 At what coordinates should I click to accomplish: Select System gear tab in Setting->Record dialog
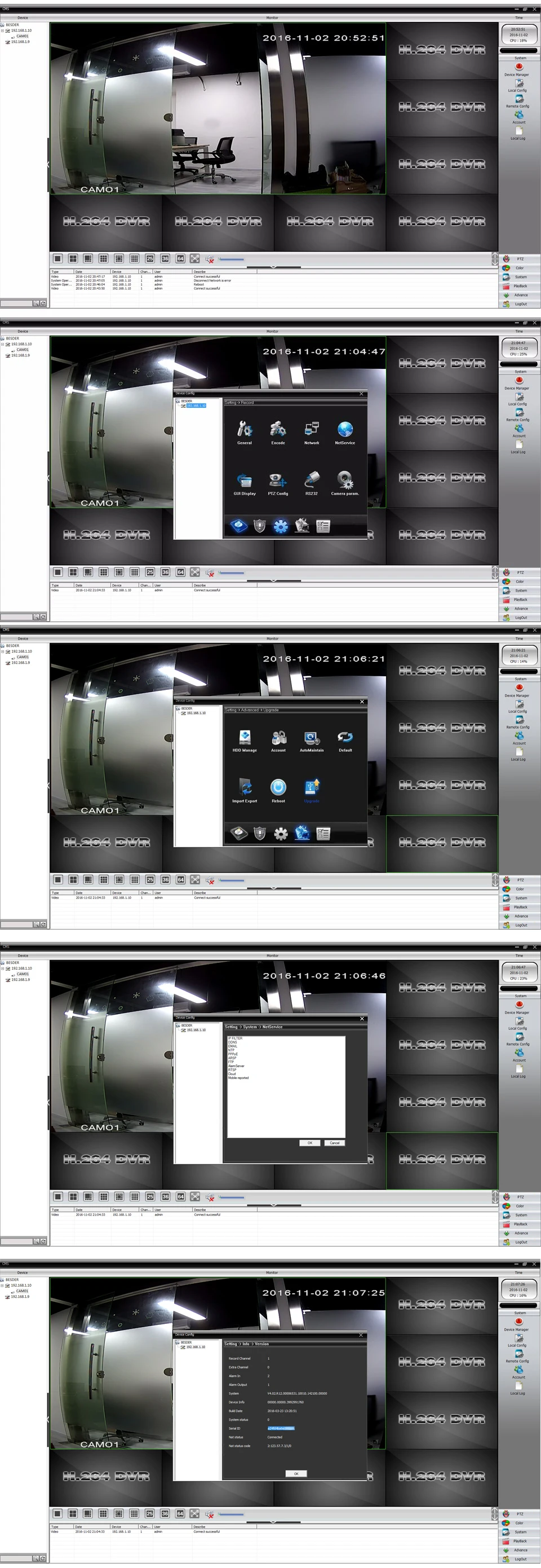pos(280,526)
